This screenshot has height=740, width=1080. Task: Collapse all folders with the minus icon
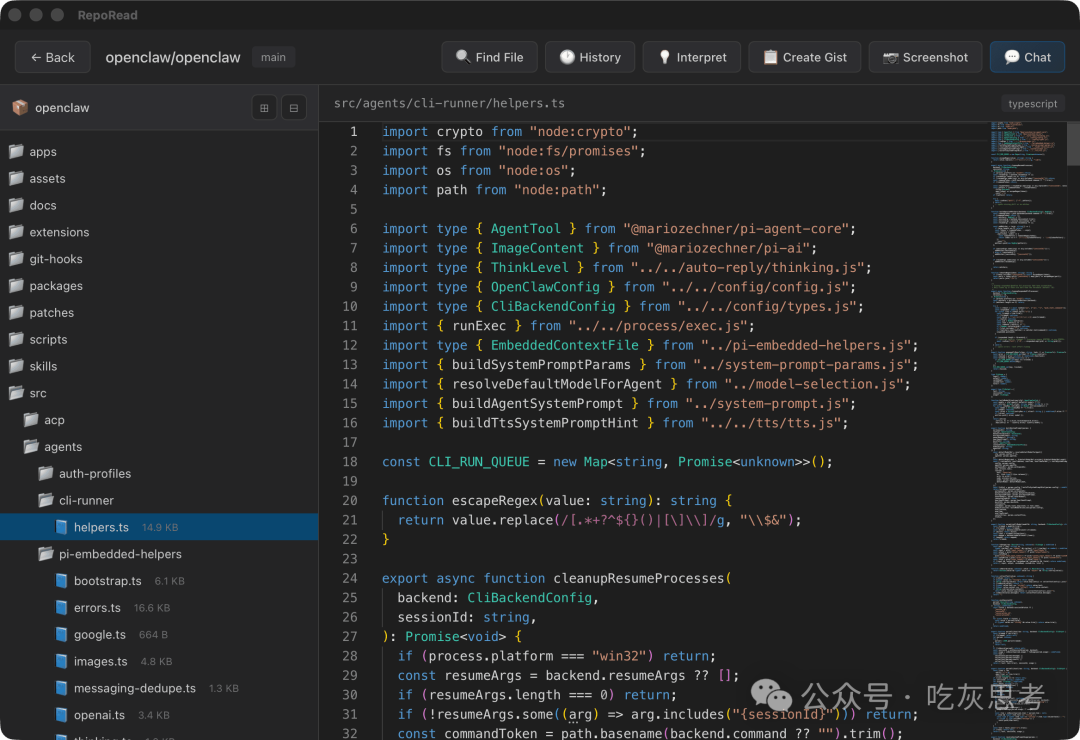click(294, 107)
